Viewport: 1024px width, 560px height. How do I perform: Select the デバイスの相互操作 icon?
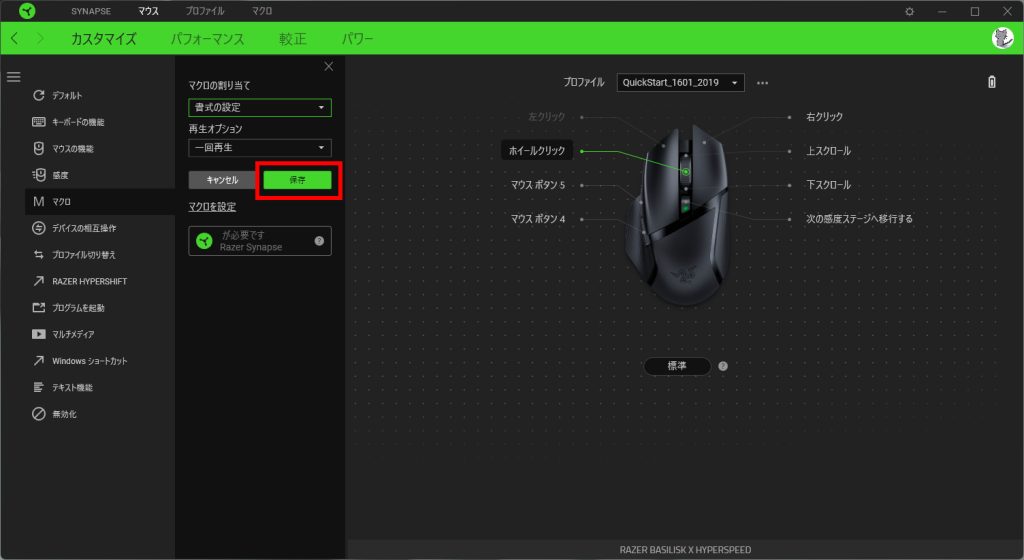[39, 228]
